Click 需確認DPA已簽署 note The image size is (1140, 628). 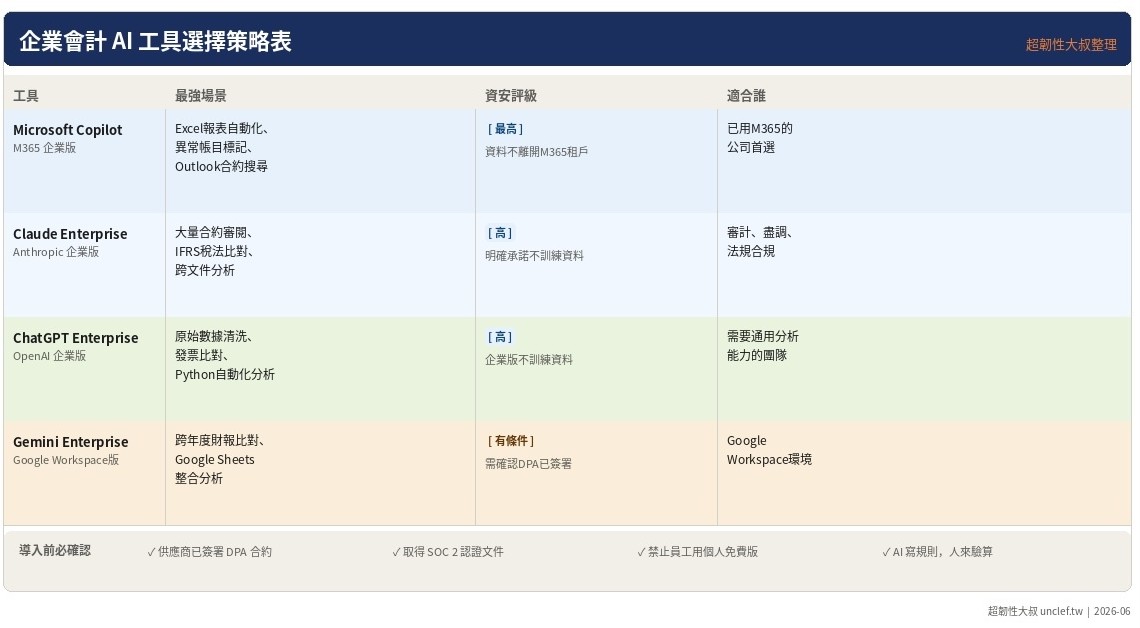[529, 463]
